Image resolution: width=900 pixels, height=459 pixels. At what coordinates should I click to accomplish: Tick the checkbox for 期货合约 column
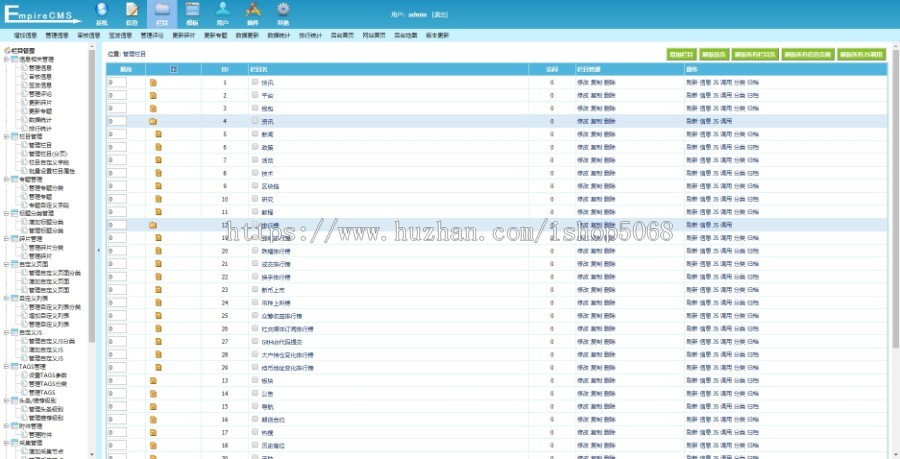click(255, 419)
